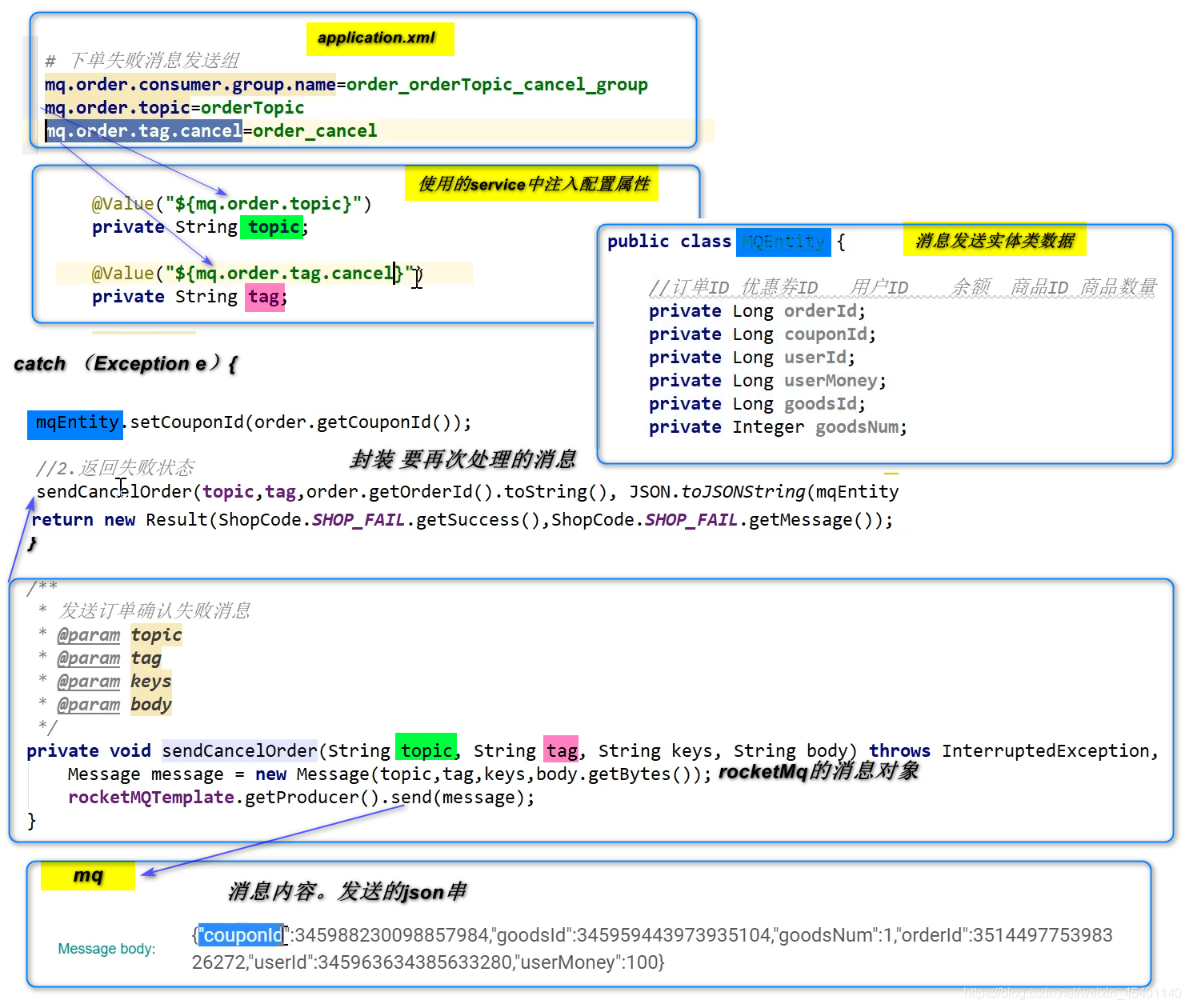Click the 消息发送实体类数据 yellow label
This screenshot has width=1189, height=1008.
[995, 240]
